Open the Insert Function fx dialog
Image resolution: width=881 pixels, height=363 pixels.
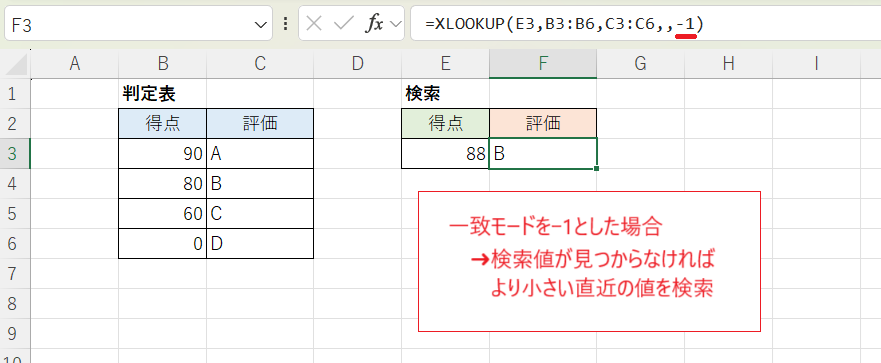click(374, 24)
